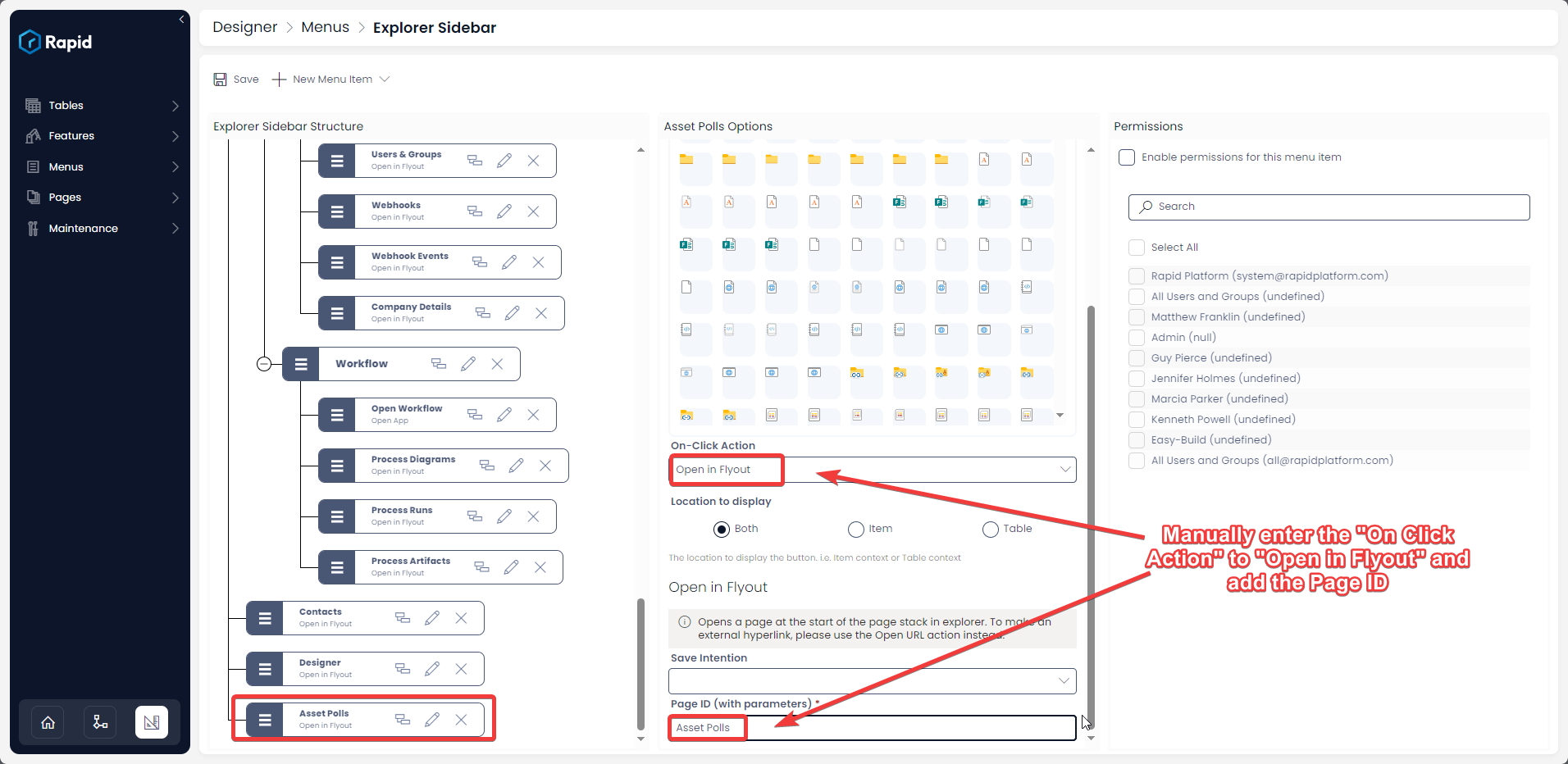Open the hierarchy explorer icon

coord(100,722)
